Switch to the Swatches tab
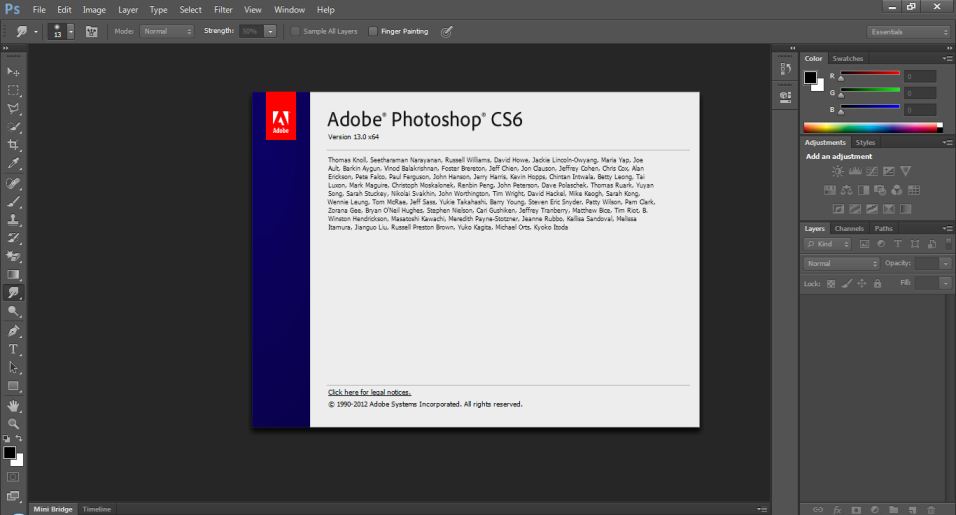This screenshot has height=515, width=956. pyautogui.click(x=847, y=59)
